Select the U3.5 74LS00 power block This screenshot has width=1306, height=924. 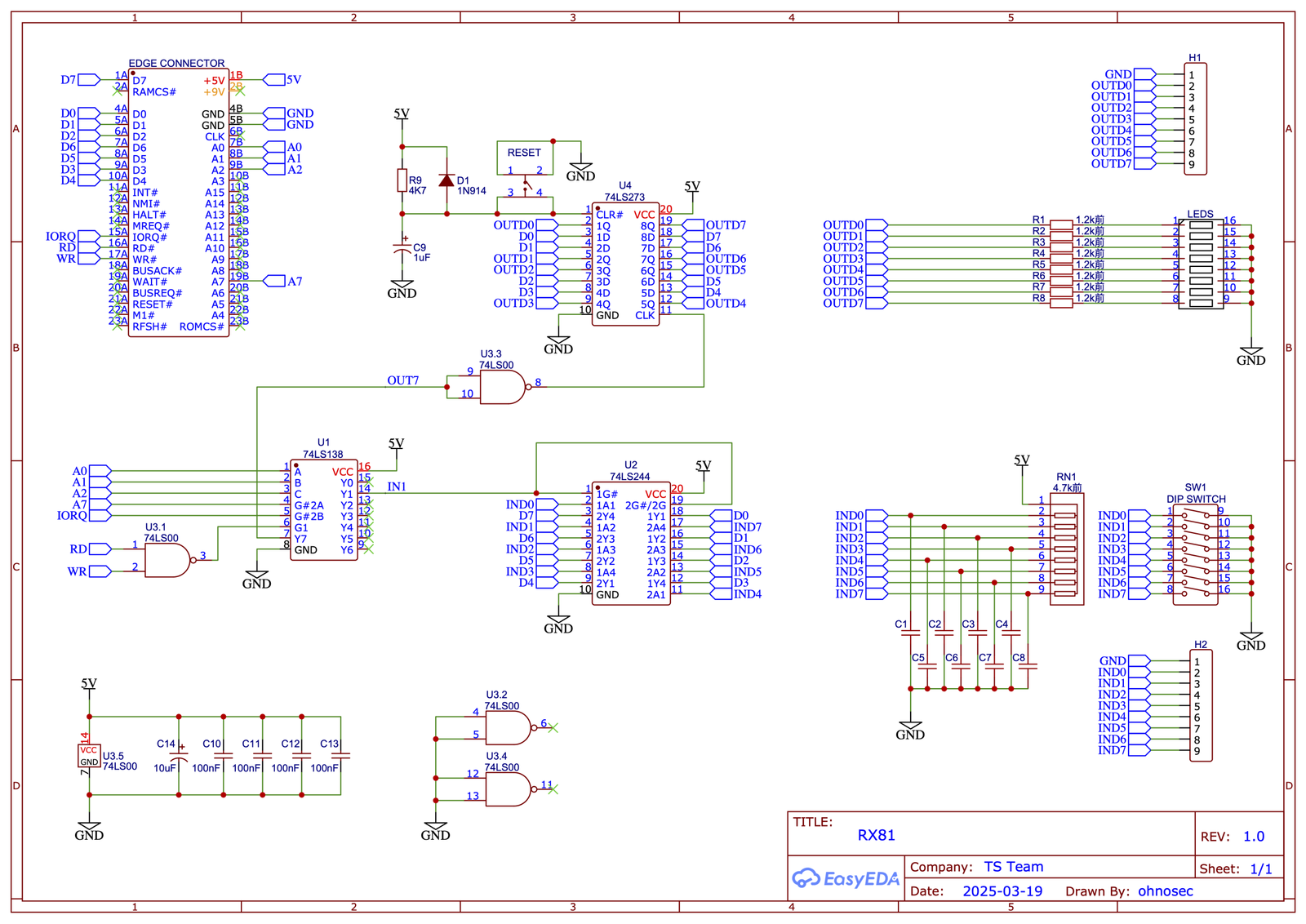[89, 756]
